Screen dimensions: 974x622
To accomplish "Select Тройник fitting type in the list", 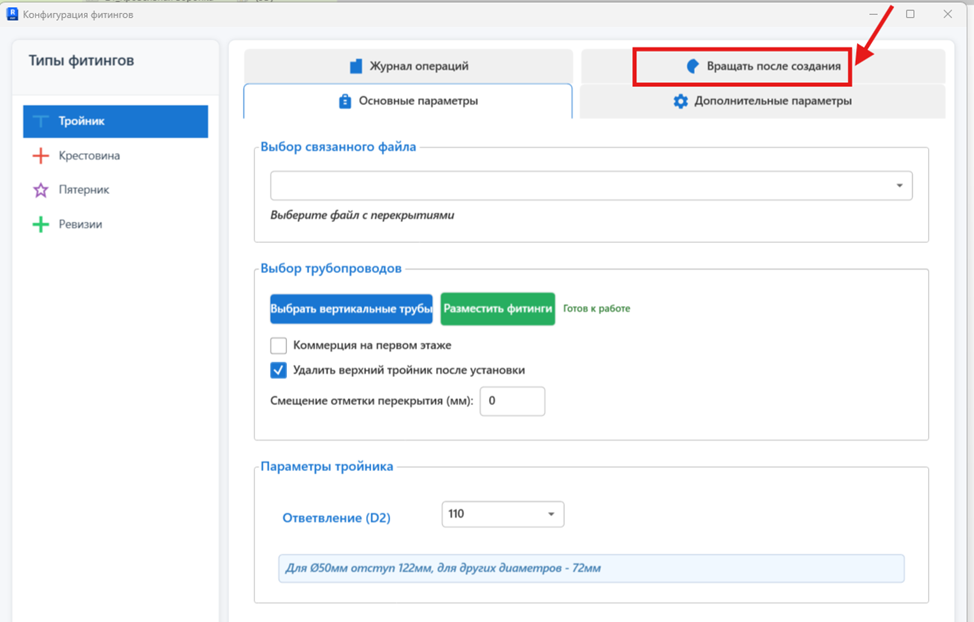I will [x=116, y=121].
